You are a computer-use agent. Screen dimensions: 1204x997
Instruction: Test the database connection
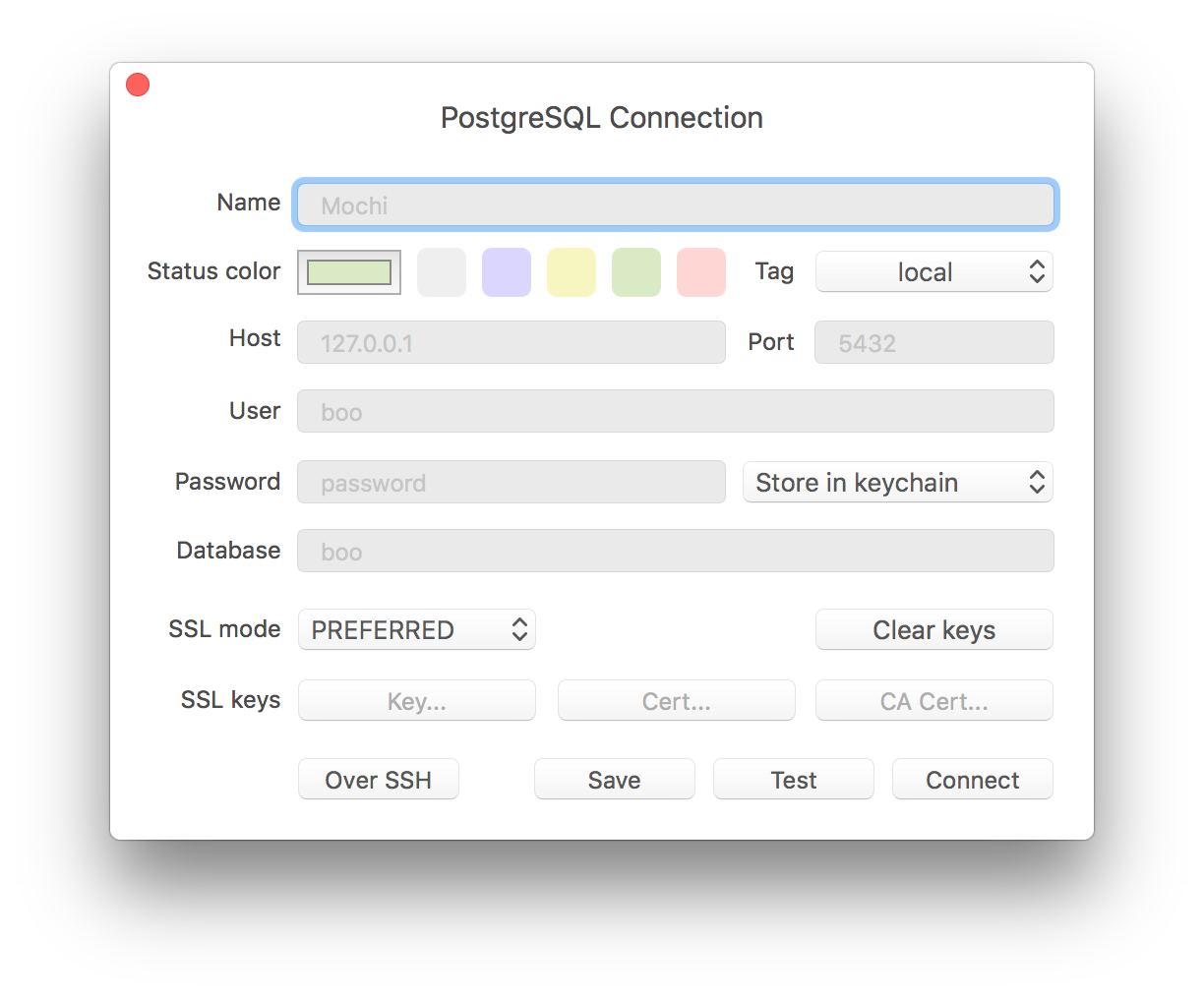(793, 780)
